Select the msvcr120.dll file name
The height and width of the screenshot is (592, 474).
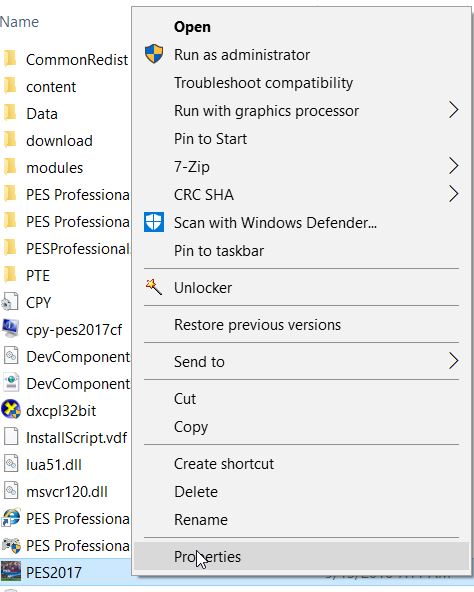click(x=67, y=492)
